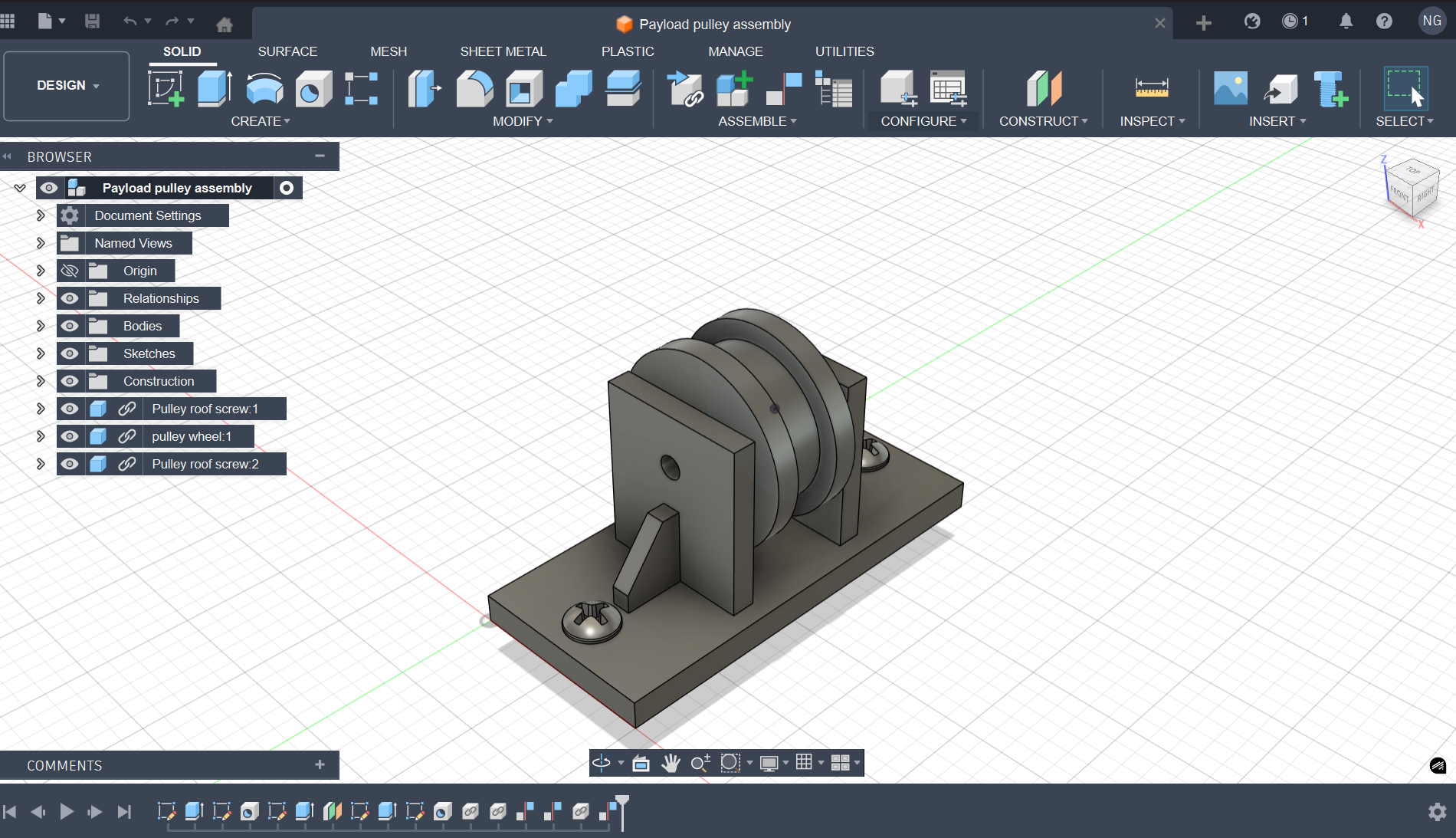The width and height of the screenshot is (1456, 838).
Task: Expand Pulley roof screw:1 component
Action: point(41,409)
